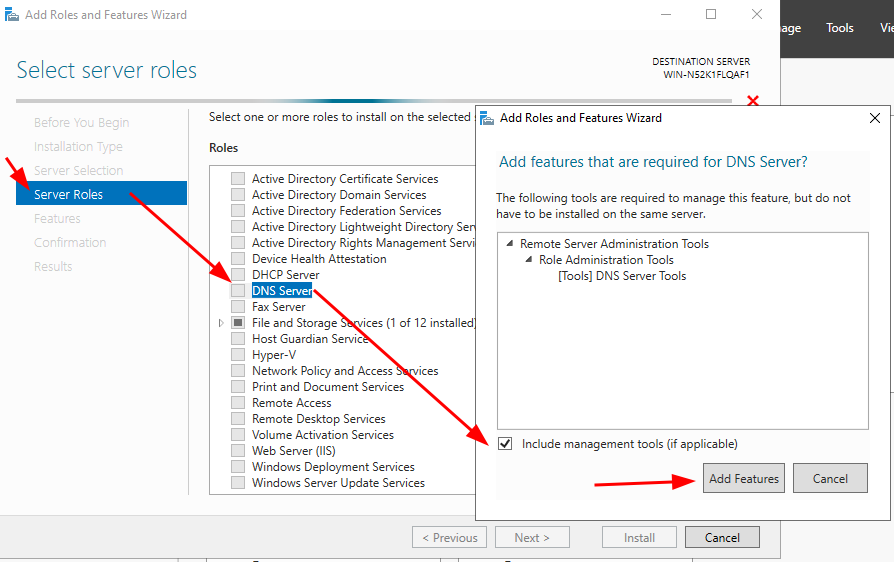Check Windows Server Update Services checkbox
Screen dimensions: 894x562
point(238,483)
